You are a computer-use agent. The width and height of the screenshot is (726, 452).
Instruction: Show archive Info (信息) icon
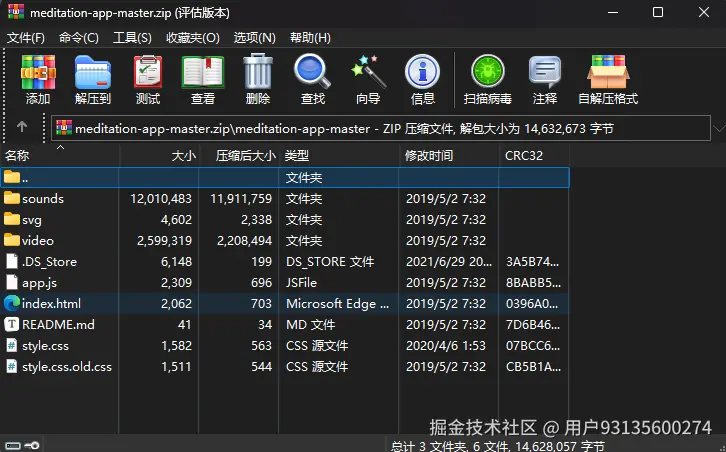tap(422, 72)
